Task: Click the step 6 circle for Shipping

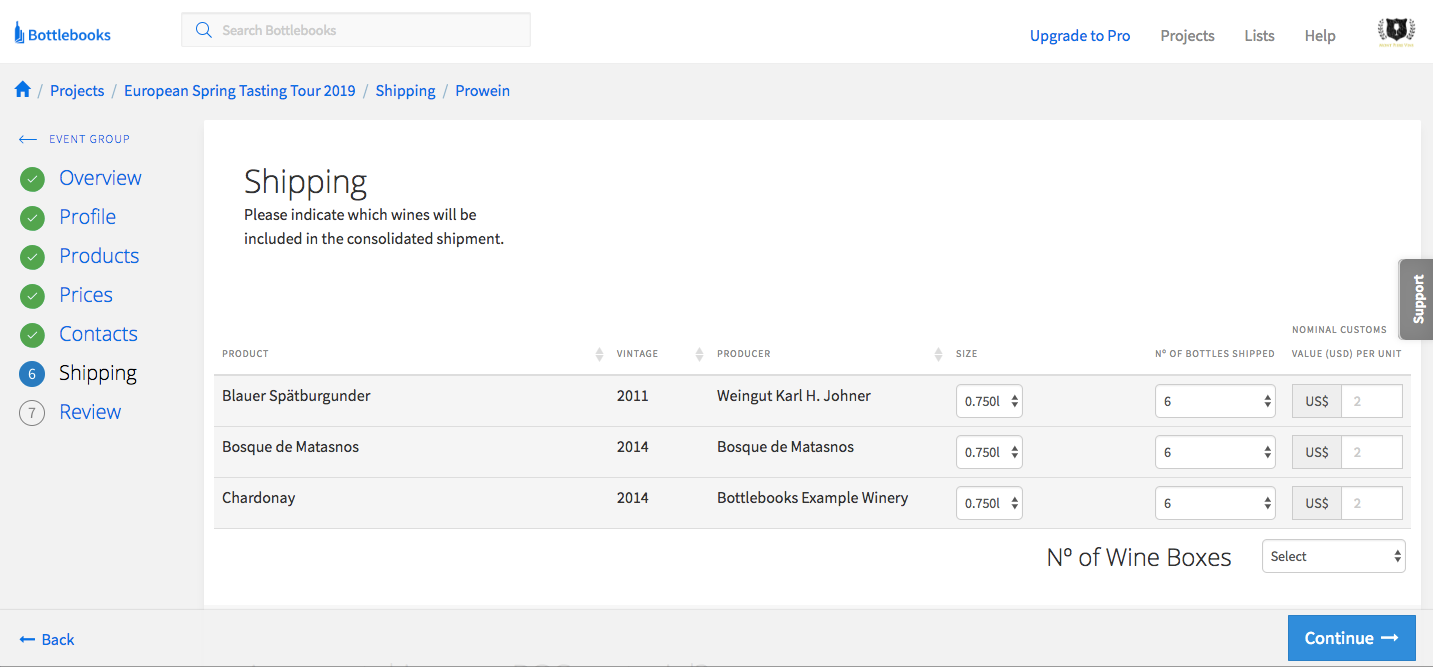Action: [32, 374]
